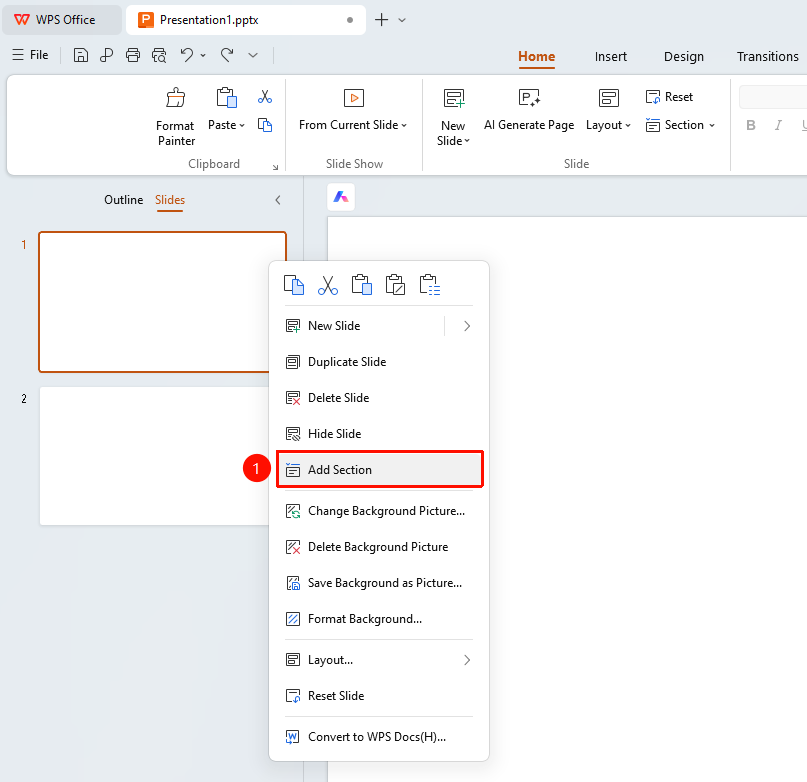Click the New Slide ribbon button
The image size is (807, 782).
pyautogui.click(x=453, y=118)
